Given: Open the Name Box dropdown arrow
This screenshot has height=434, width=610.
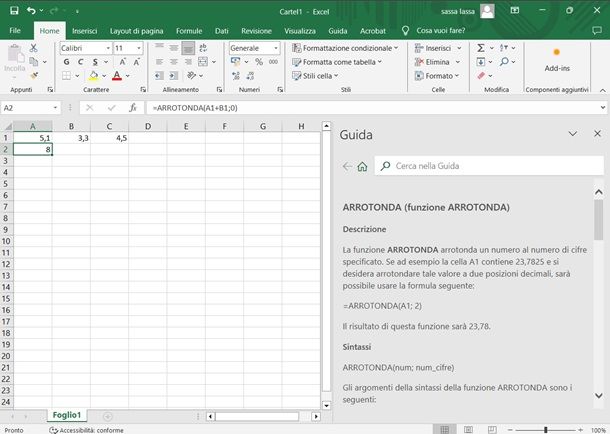Looking at the screenshot, I should (x=55, y=108).
